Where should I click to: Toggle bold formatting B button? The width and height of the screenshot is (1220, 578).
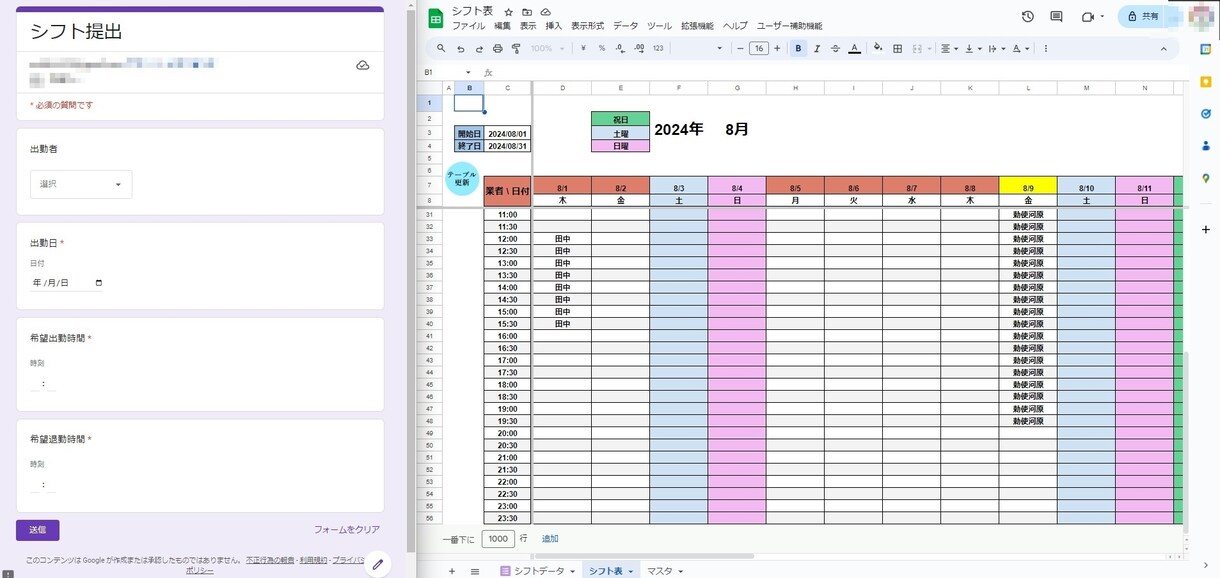click(798, 48)
